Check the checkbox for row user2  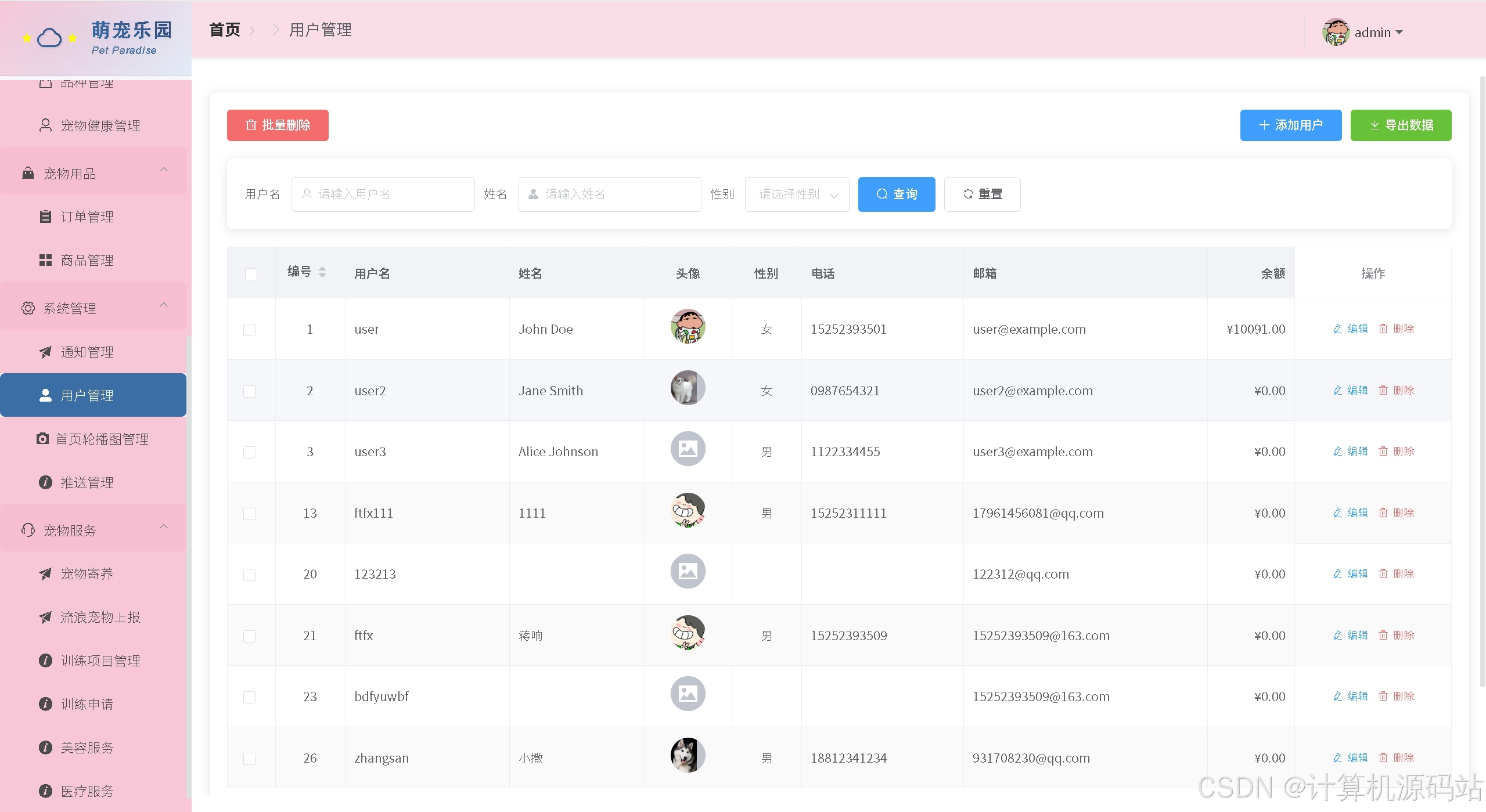[x=249, y=391]
